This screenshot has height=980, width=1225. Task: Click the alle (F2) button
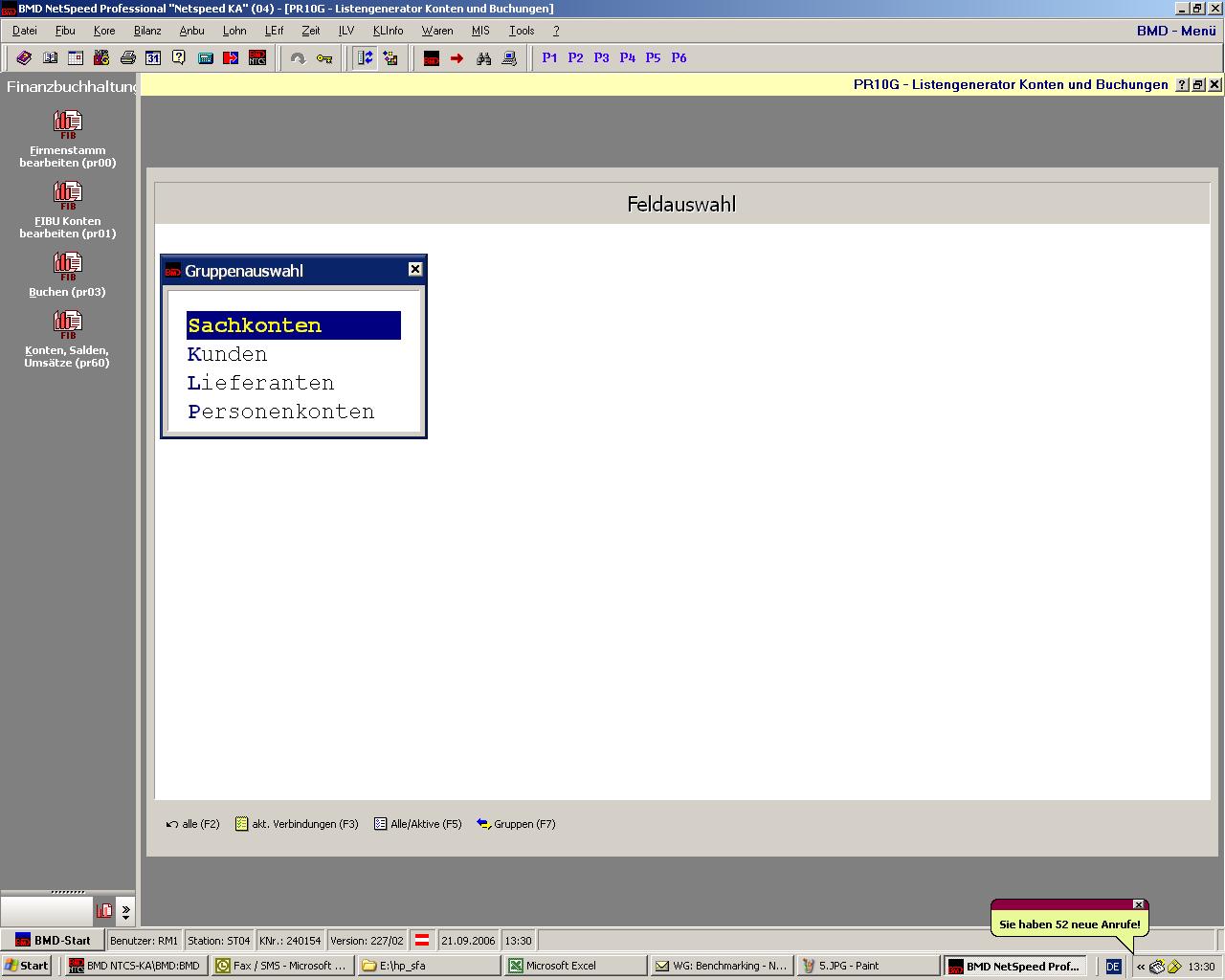(193, 824)
